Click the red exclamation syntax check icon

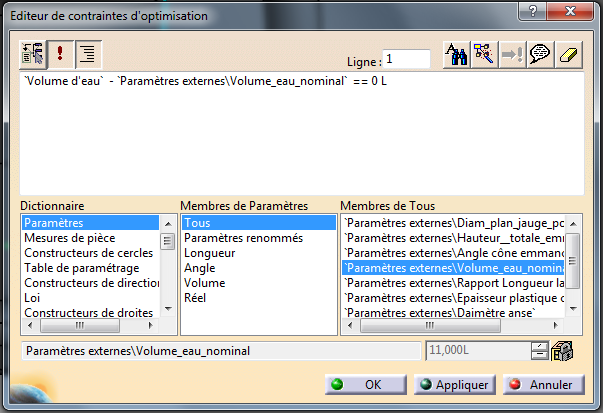click(60, 53)
